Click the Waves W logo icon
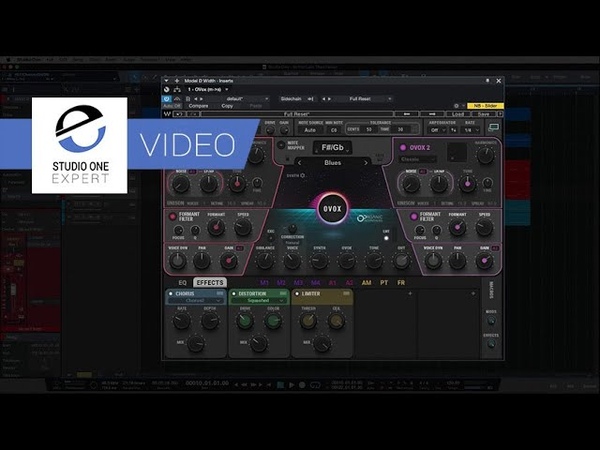The width and height of the screenshot is (600, 450). 167,114
